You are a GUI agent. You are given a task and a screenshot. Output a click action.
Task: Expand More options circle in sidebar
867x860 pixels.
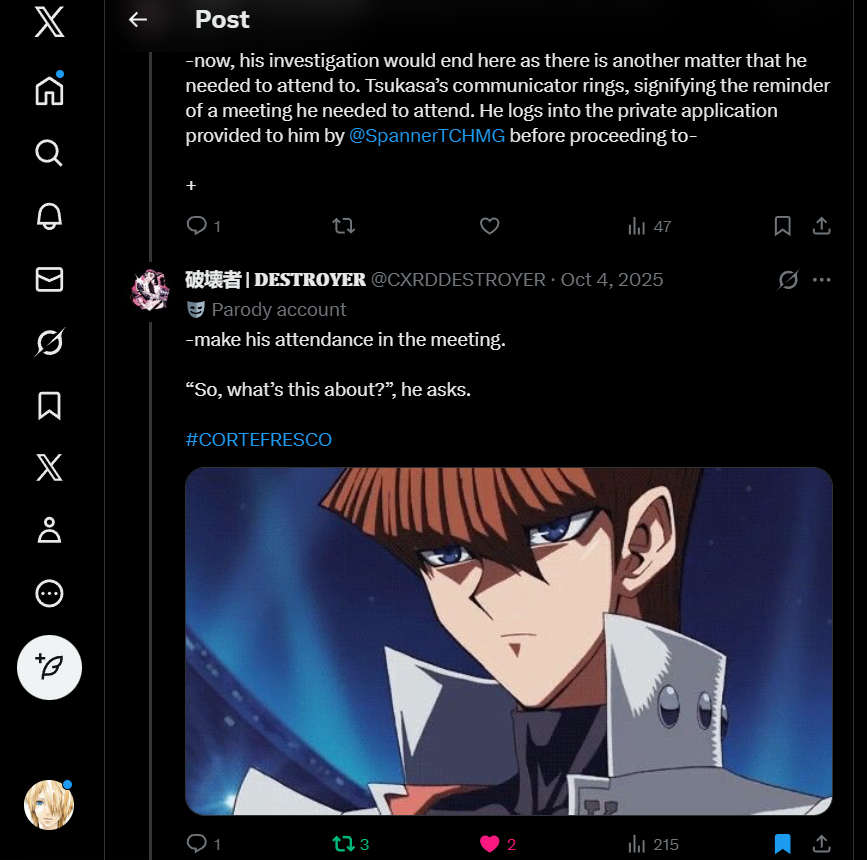(49, 594)
